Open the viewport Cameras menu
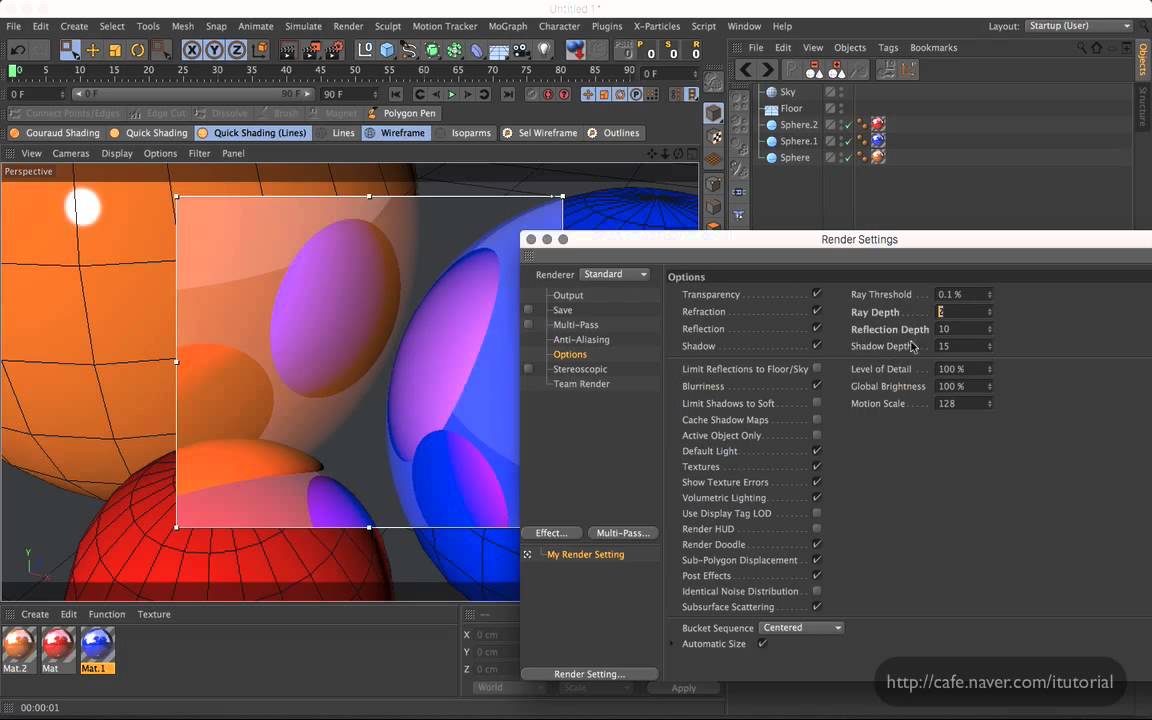 coord(71,154)
